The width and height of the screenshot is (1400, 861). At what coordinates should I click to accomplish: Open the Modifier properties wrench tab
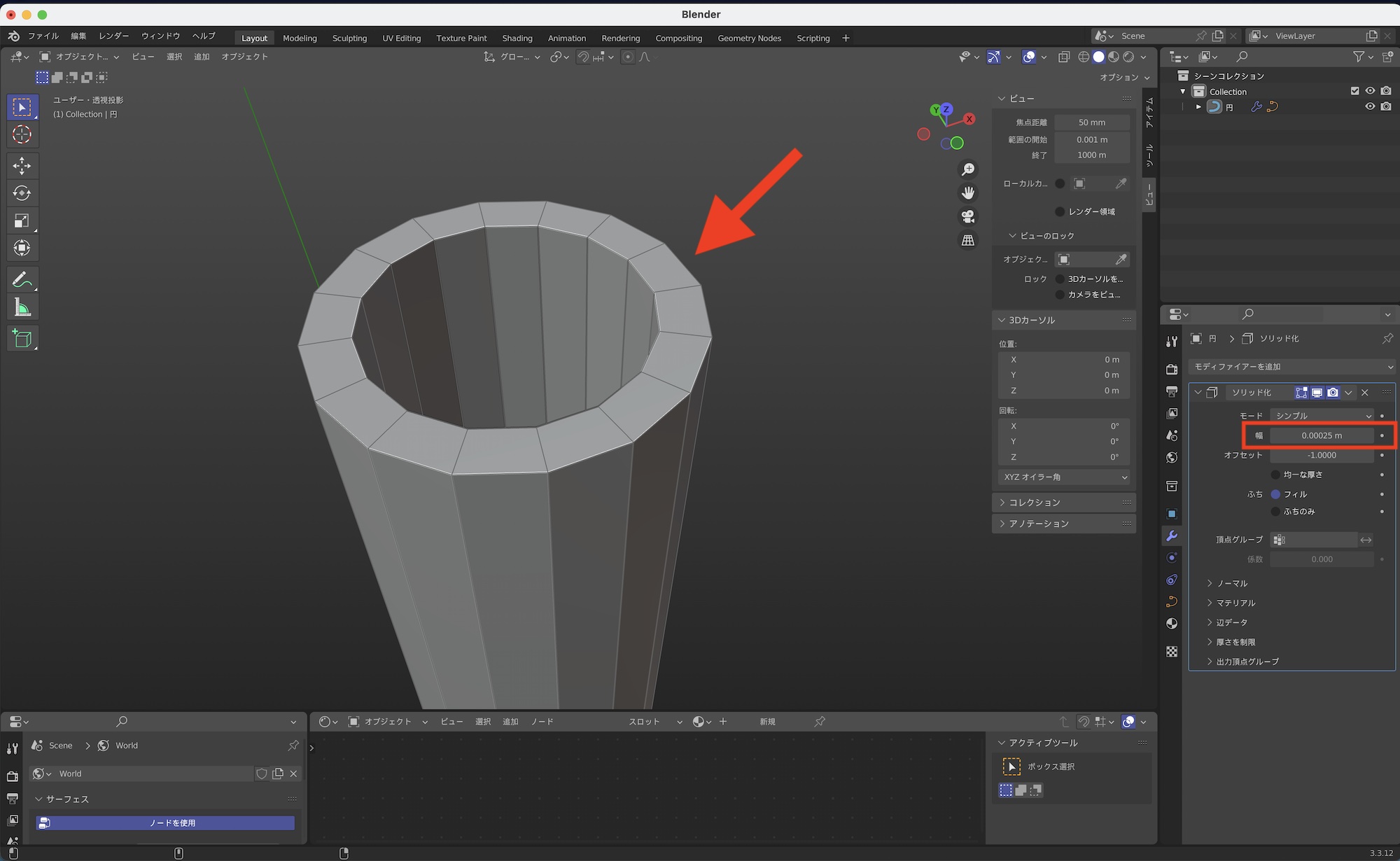[x=1172, y=535]
